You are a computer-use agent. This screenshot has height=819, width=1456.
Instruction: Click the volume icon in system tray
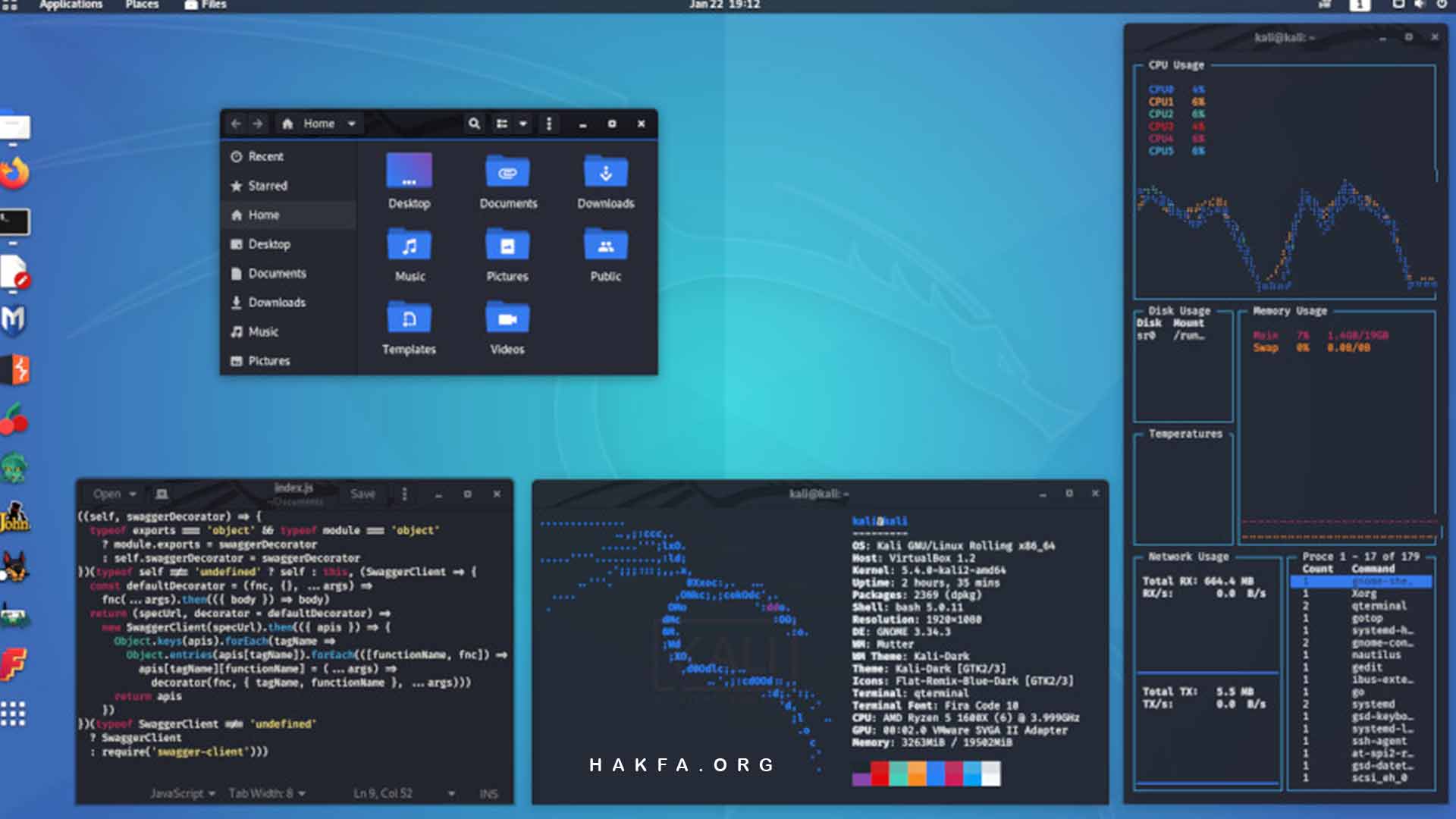tap(1420, 5)
